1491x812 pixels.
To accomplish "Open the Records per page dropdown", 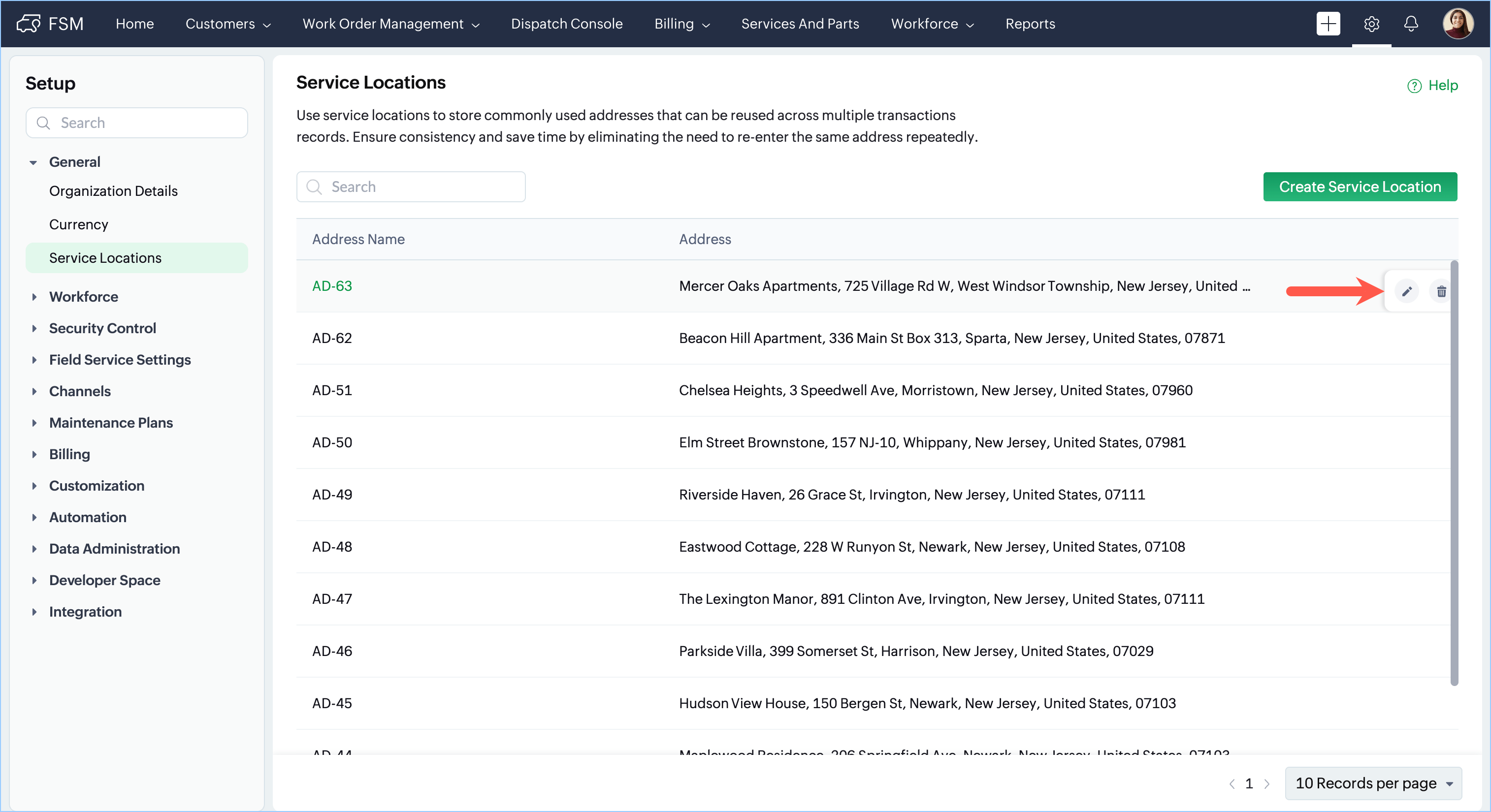I will pos(1373,783).
